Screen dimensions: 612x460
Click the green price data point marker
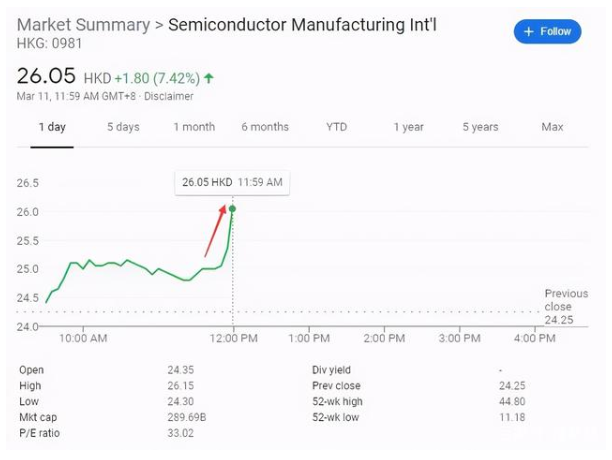coord(233,208)
